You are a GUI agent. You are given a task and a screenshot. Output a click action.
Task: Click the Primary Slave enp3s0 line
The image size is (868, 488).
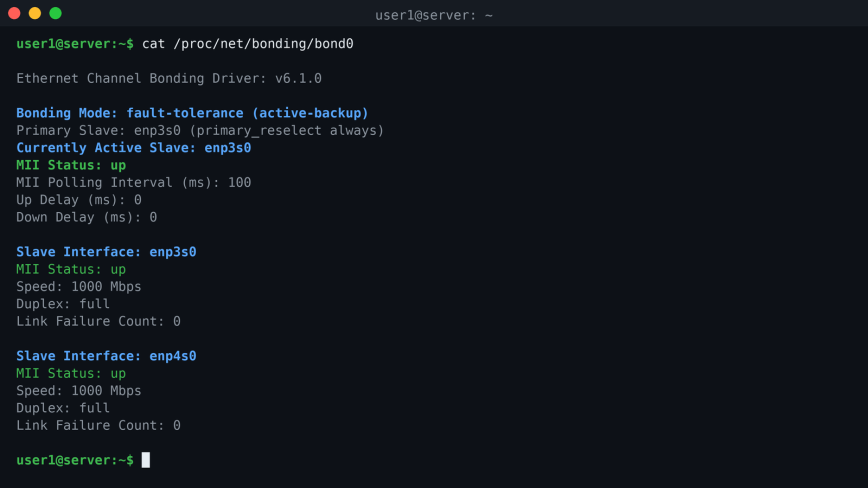(x=200, y=131)
